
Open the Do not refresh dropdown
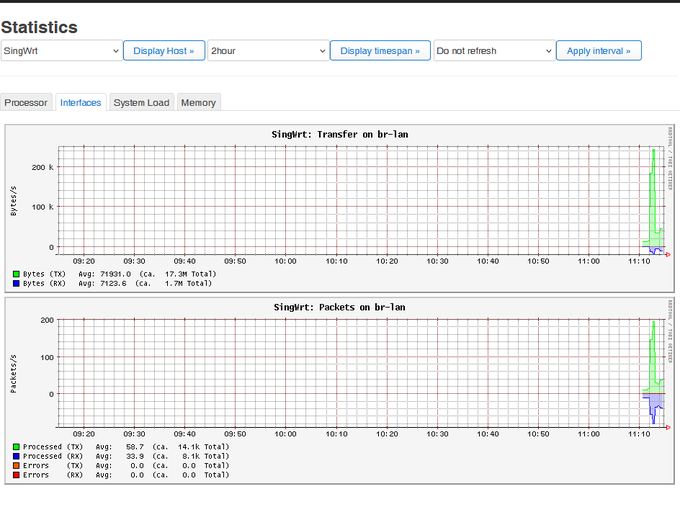(x=494, y=51)
